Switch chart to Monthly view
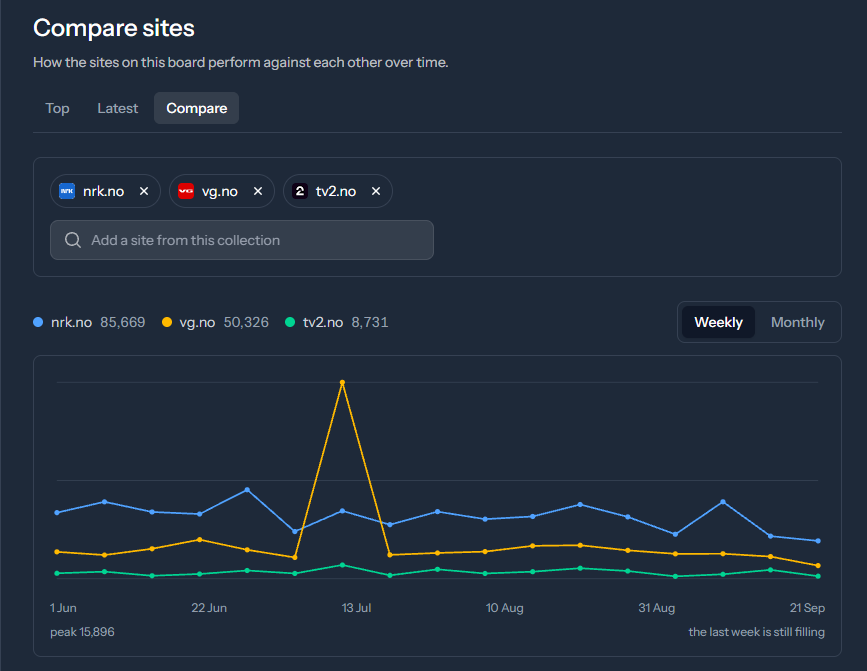Screen dimensions: 867x671 (x=797, y=322)
